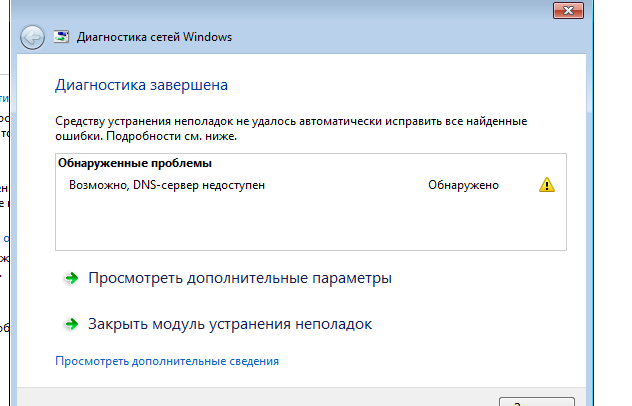Click the Обнаружено status text
The height and width of the screenshot is (406, 632).
coord(463,185)
